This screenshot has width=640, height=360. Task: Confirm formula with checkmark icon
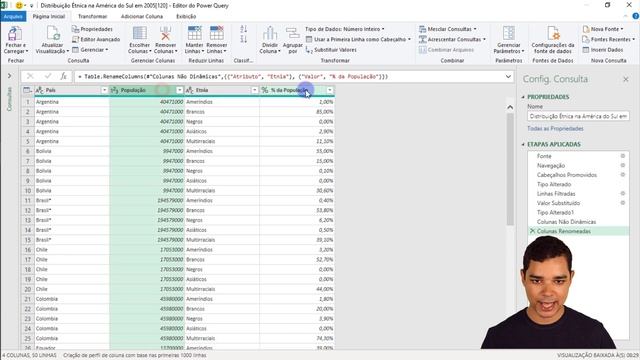[x=47, y=76]
